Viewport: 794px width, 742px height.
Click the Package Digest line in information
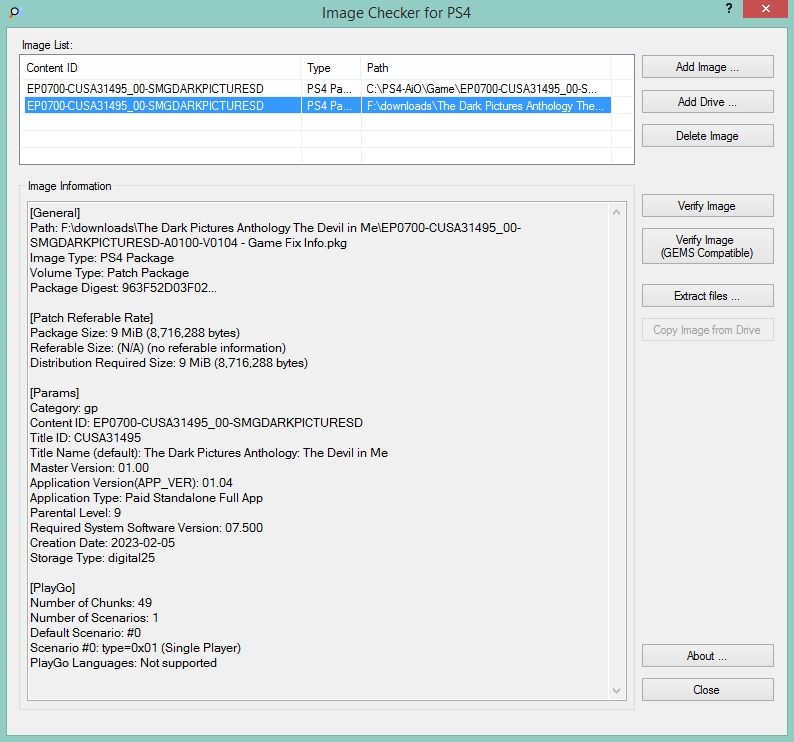[x=122, y=288]
